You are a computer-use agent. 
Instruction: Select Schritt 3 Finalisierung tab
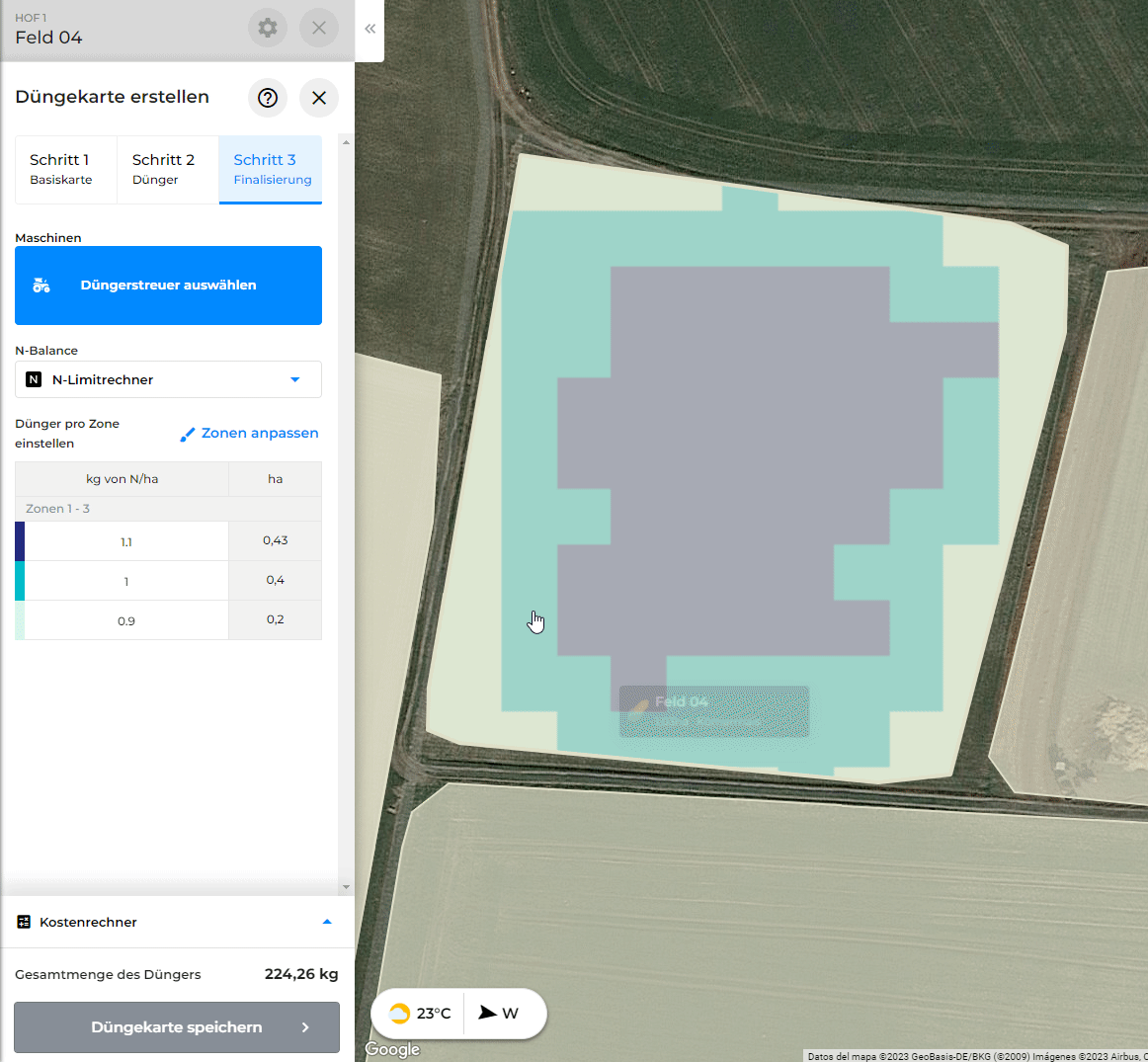(x=270, y=169)
